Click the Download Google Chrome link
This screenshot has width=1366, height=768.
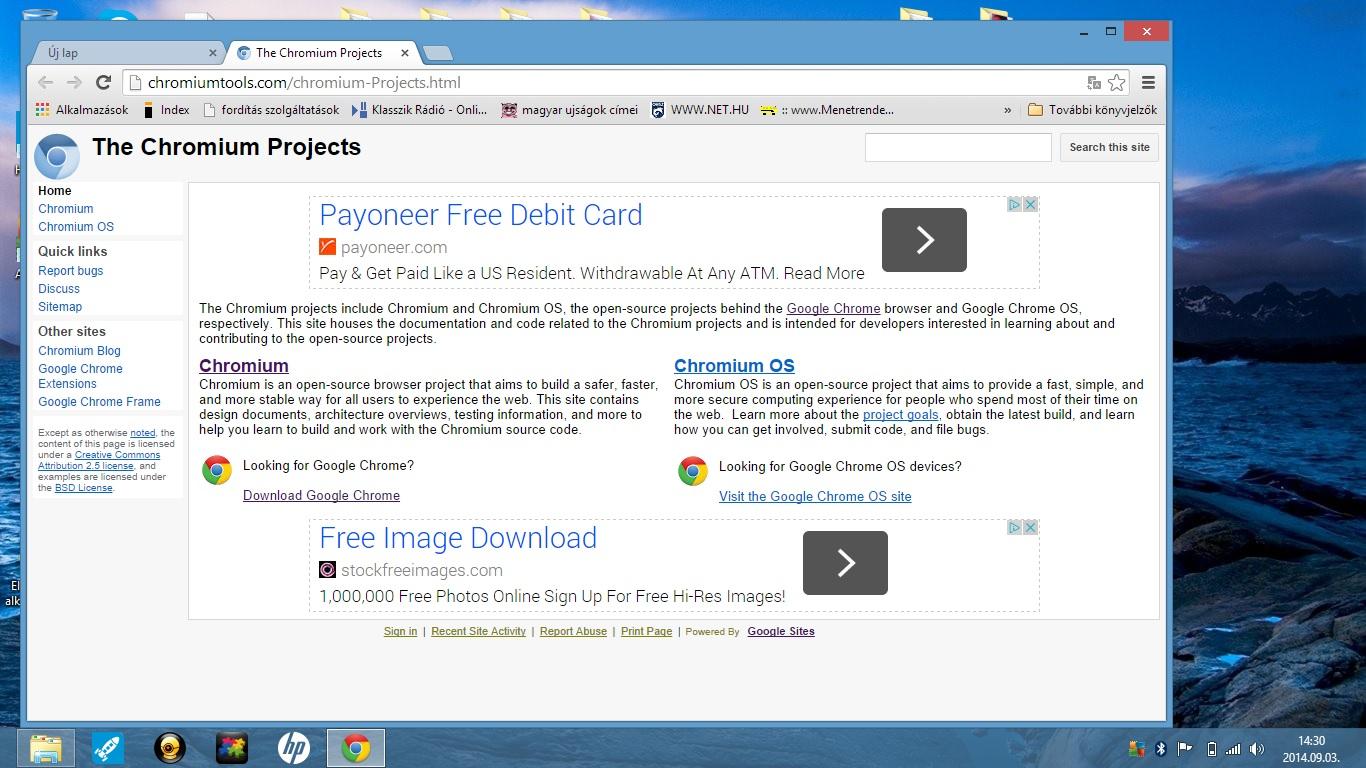pos(321,496)
